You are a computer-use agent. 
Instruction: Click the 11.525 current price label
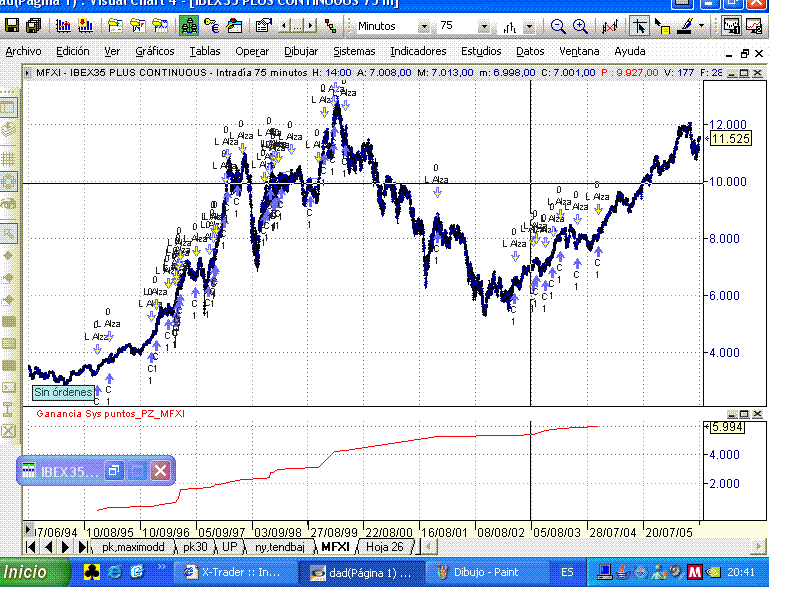pyautogui.click(x=731, y=139)
